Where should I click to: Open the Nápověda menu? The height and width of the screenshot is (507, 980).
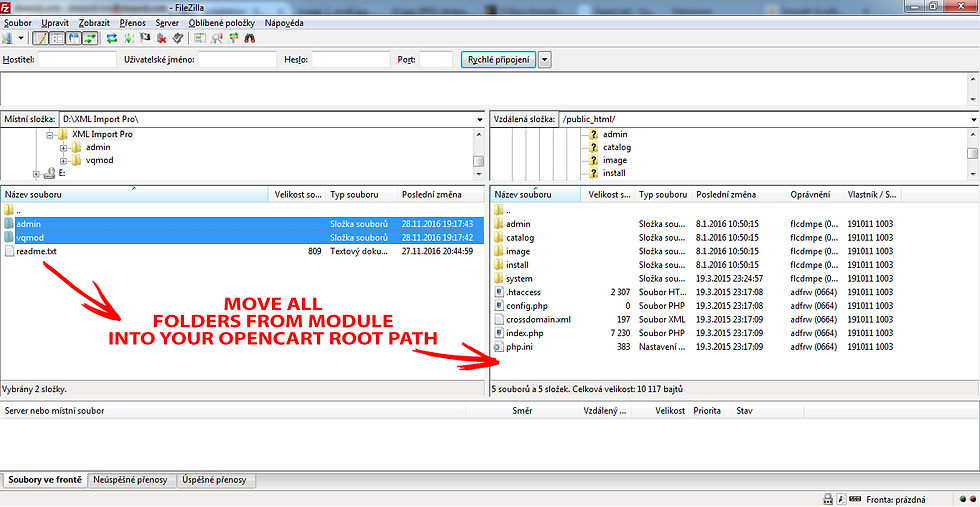[x=284, y=23]
